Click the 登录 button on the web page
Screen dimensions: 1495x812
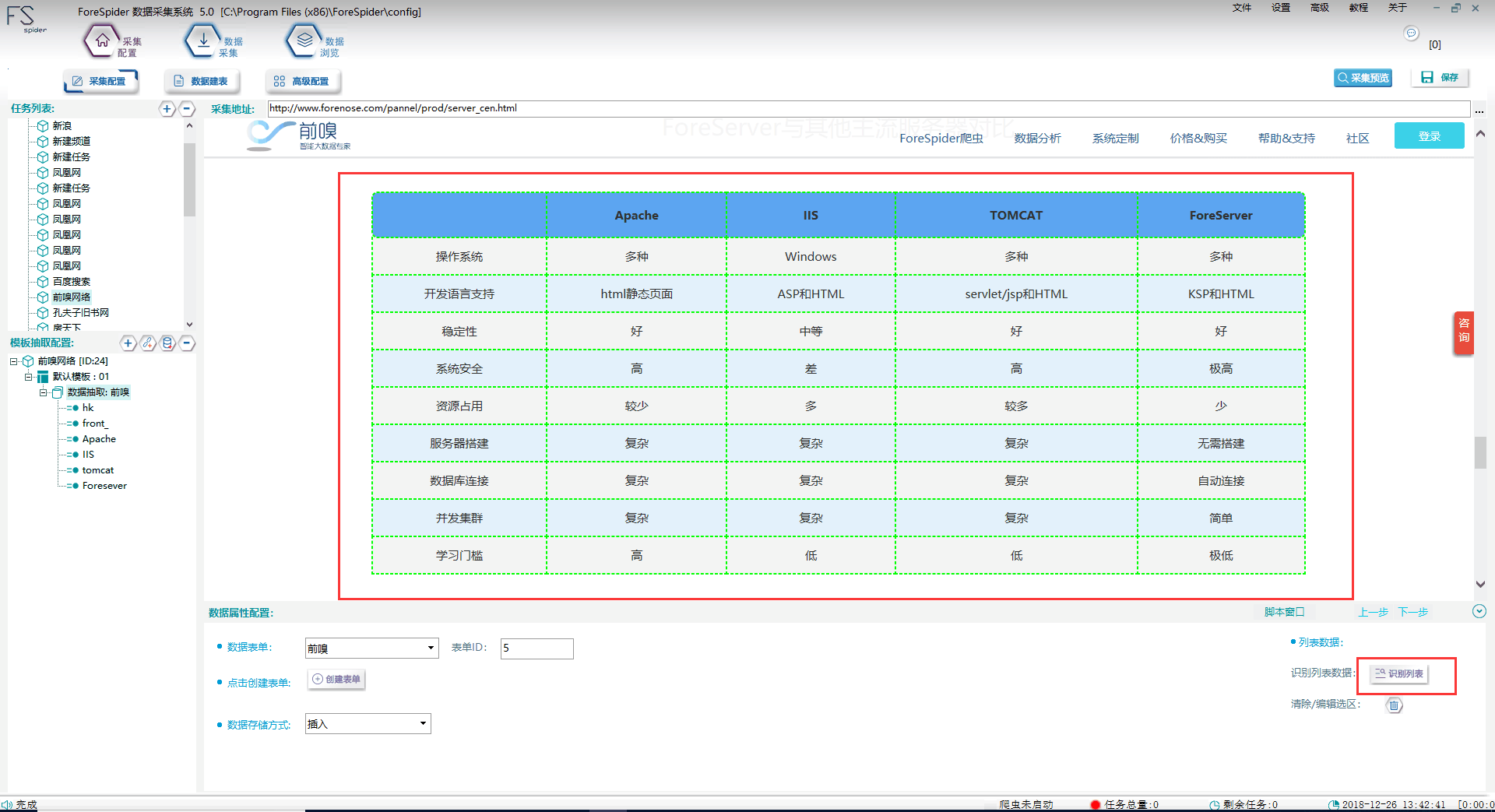[x=1430, y=136]
